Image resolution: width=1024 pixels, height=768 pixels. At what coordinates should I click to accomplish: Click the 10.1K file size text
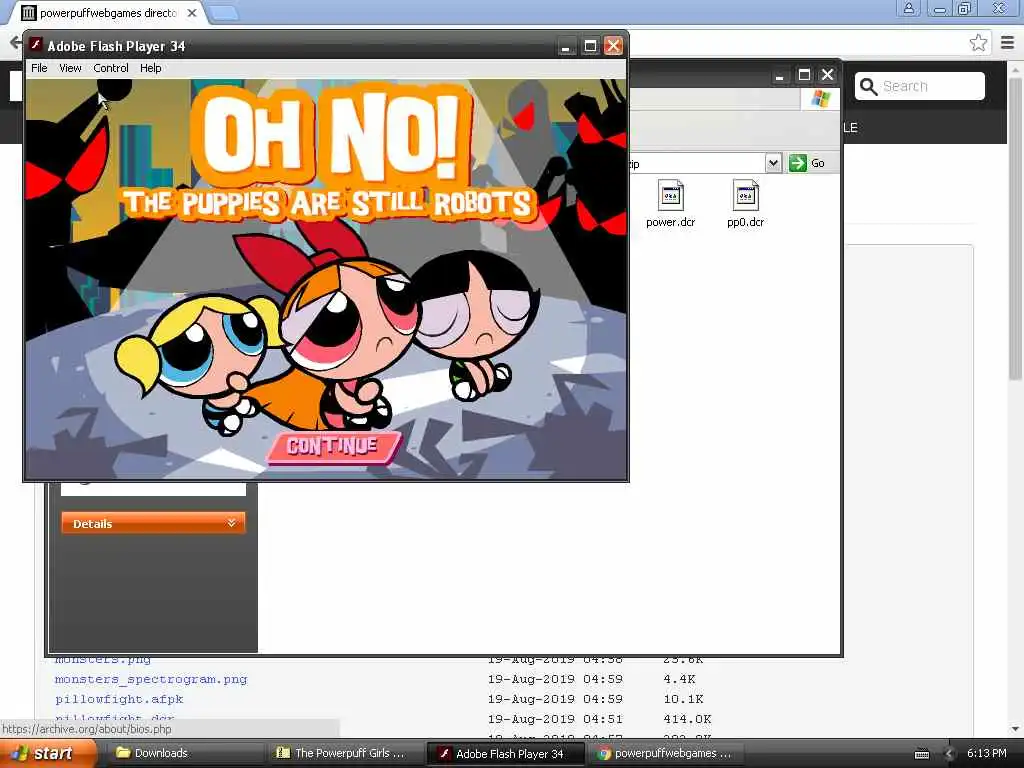tap(683, 699)
